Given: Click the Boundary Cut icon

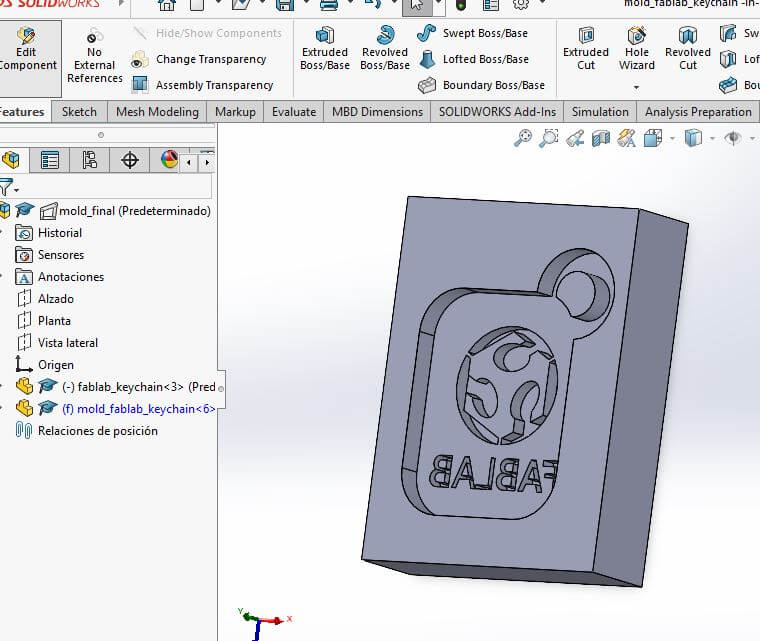Looking at the screenshot, I should tap(728, 85).
